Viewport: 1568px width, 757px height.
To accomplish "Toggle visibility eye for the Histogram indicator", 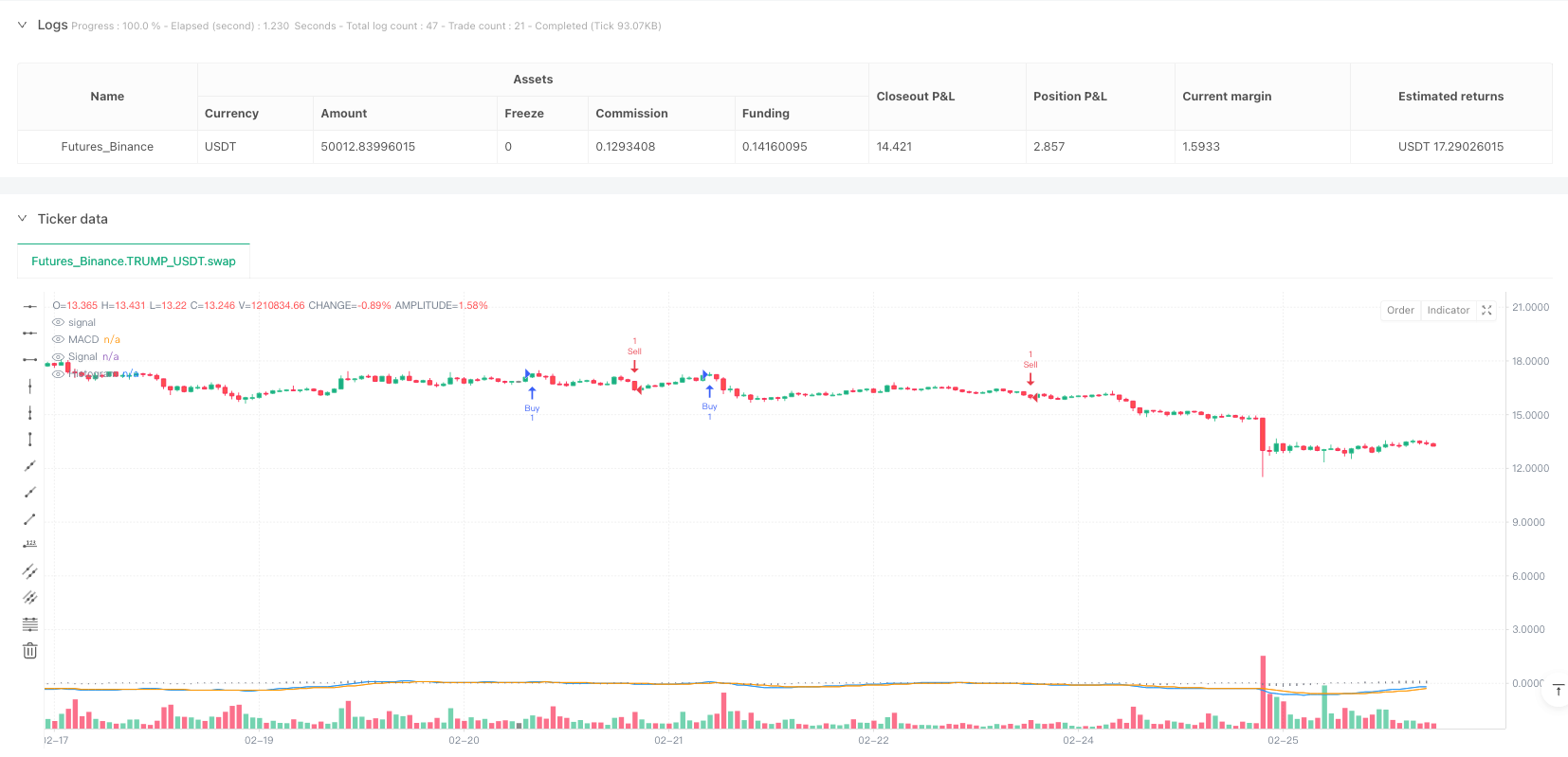I will (x=58, y=373).
